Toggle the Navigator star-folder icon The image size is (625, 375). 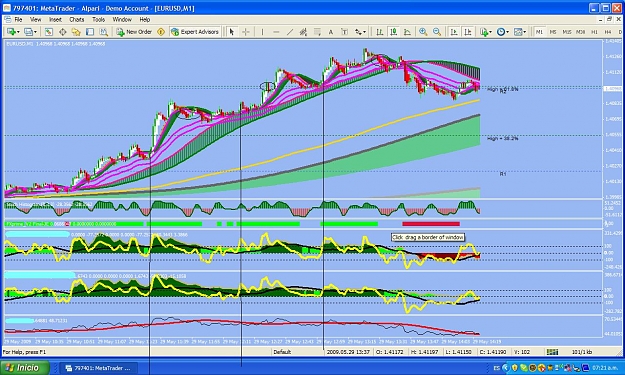point(76,32)
